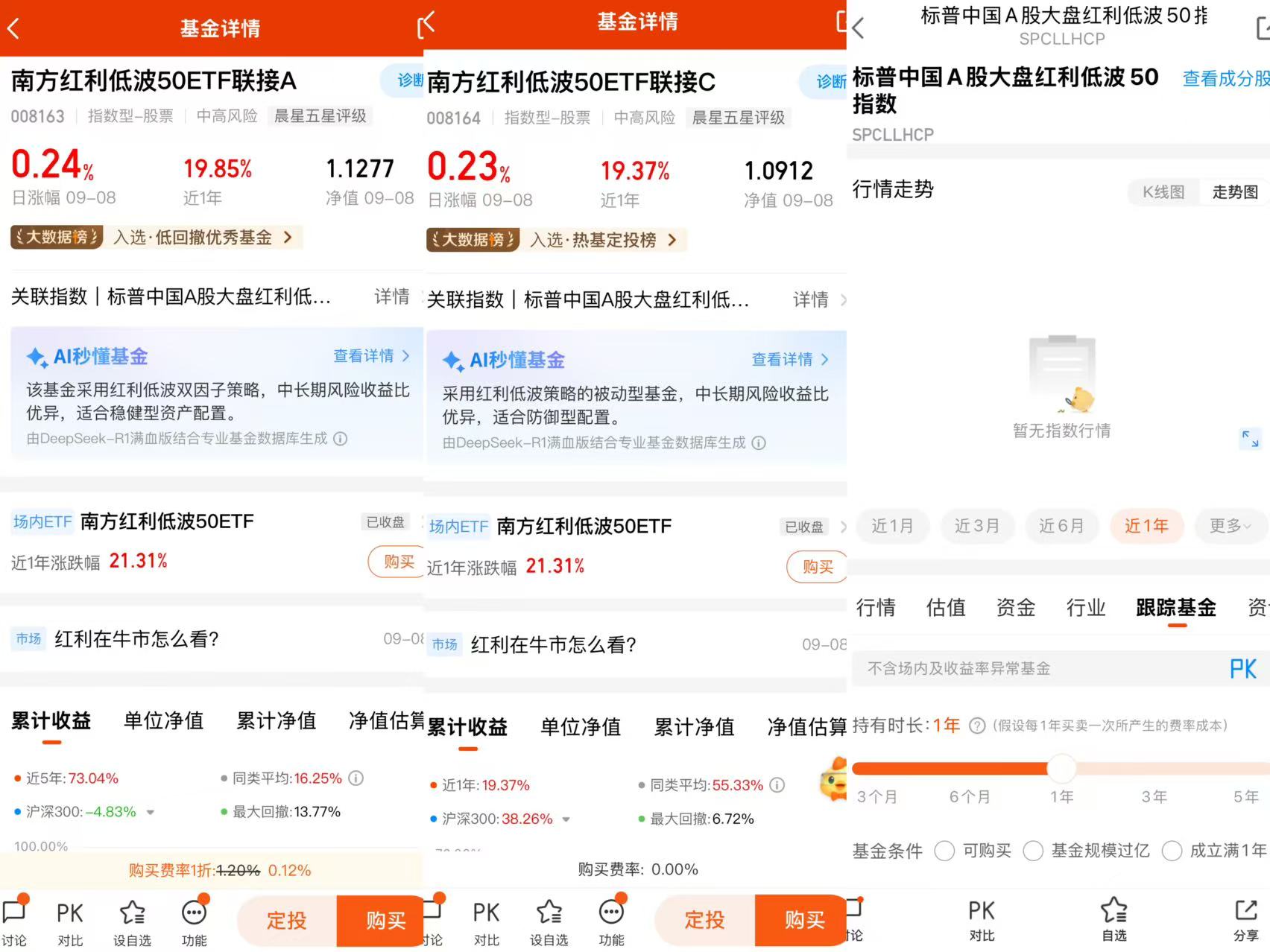Switch to 单位净值 tab in 联接C
The width and height of the screenshot is (1270, 952).
click(x=581, y=727)
